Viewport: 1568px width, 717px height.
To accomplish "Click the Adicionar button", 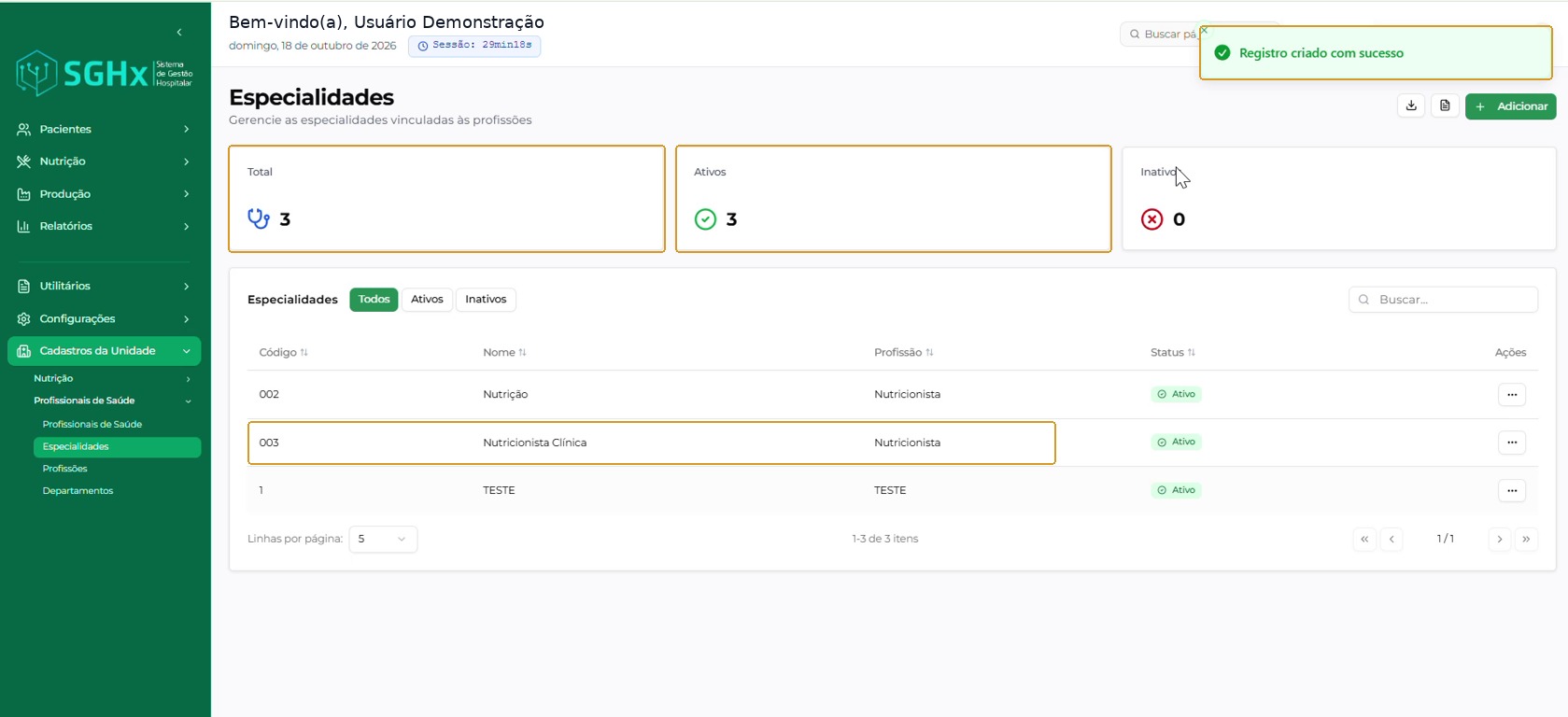I will 1510,106.
